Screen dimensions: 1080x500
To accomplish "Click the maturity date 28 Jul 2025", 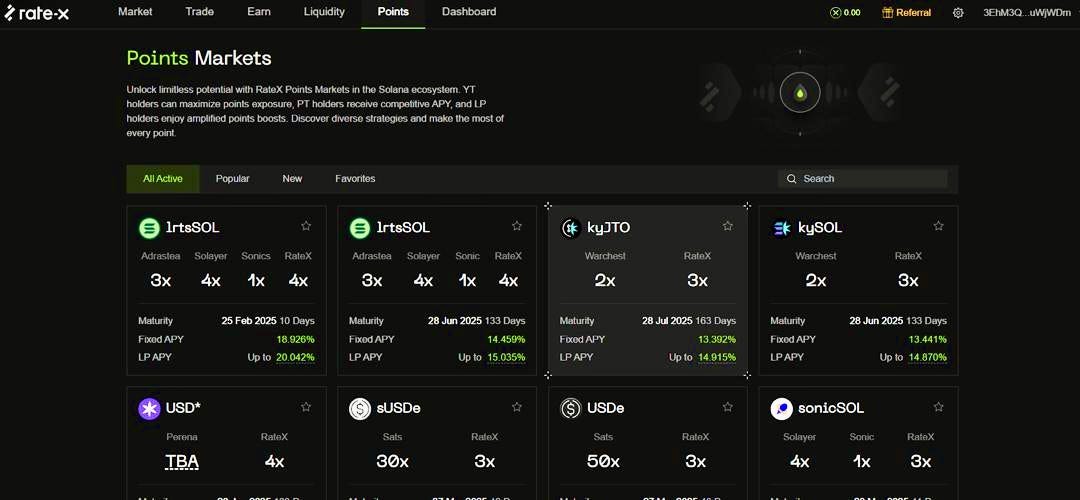I will pos(667,321).
